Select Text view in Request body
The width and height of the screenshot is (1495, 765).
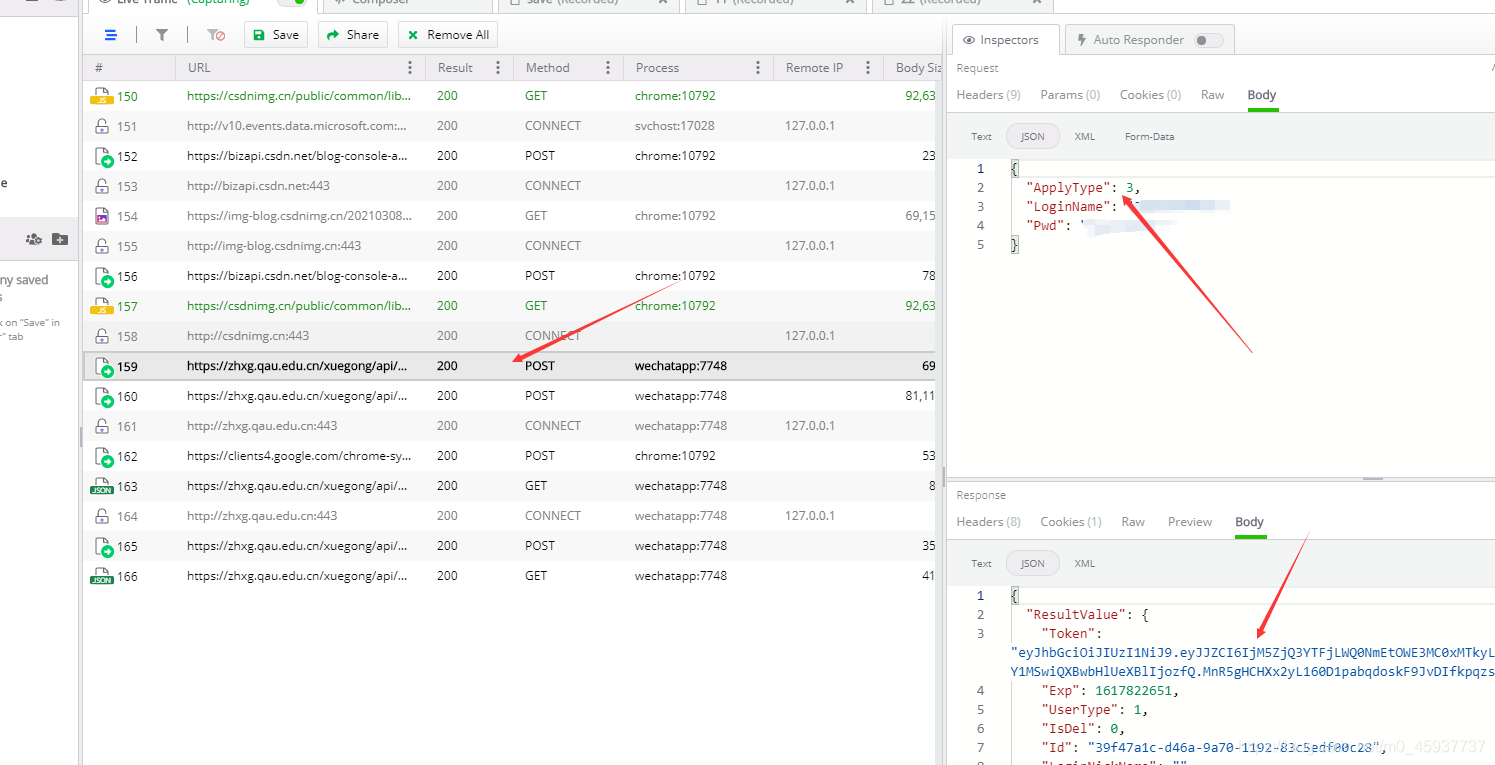click(982, 136)
